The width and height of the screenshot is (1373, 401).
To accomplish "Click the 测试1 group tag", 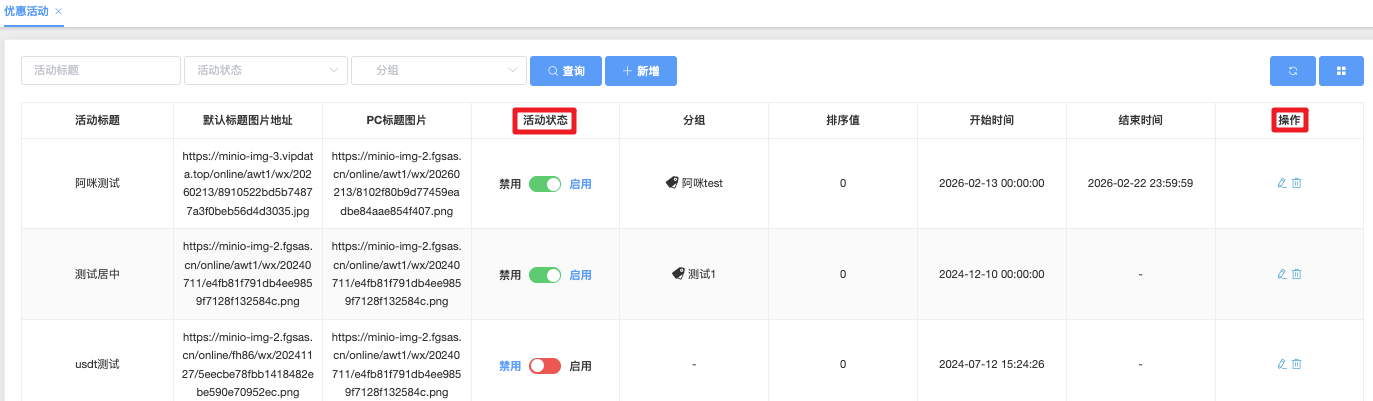I will 694,274.
